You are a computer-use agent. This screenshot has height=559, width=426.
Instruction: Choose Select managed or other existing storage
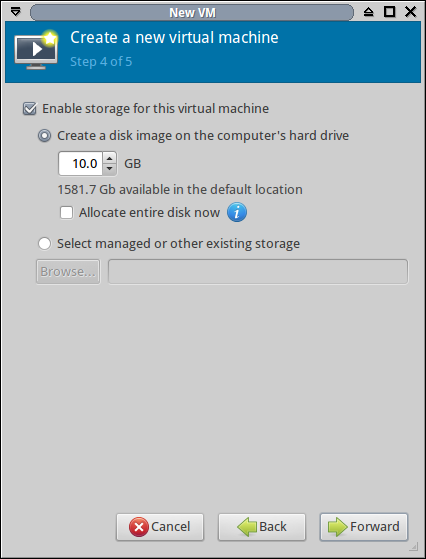tap(45, 244)
